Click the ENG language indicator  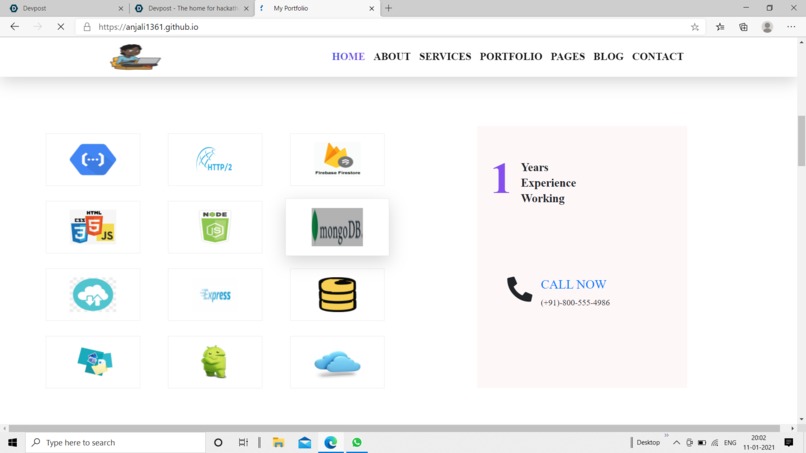(x=730, y=443)
